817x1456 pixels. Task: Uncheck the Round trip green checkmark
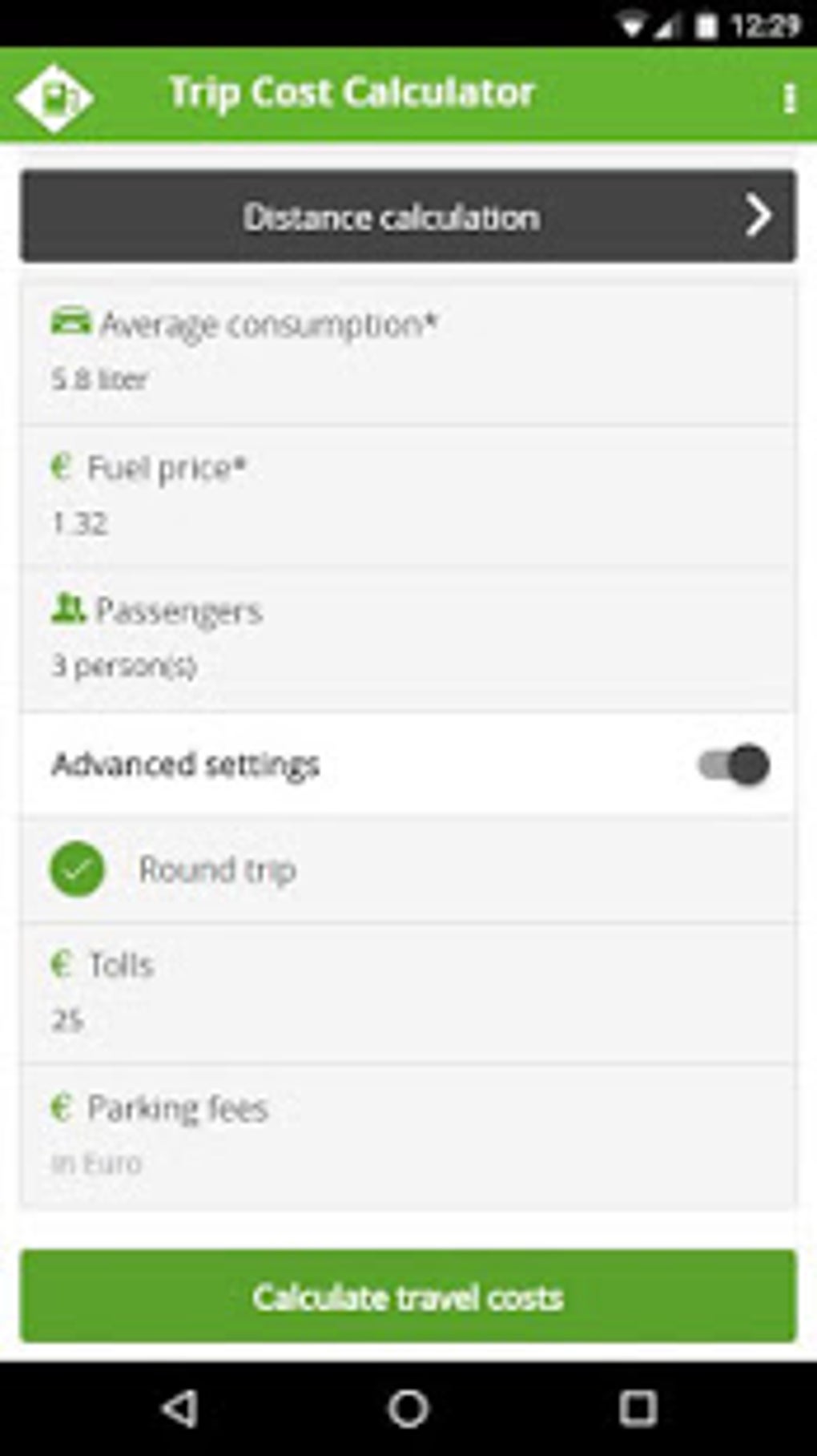78,869
